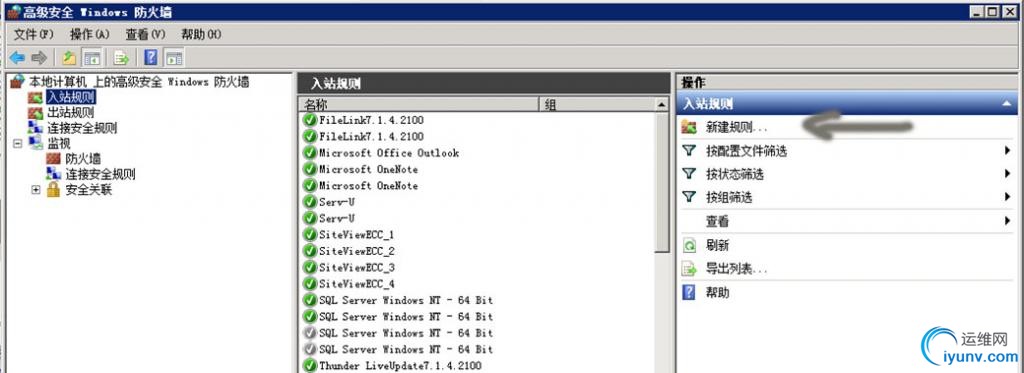Select 出站规则 in the left tree
This screenshot has height=373, width=1024.
tap(71, 112)
